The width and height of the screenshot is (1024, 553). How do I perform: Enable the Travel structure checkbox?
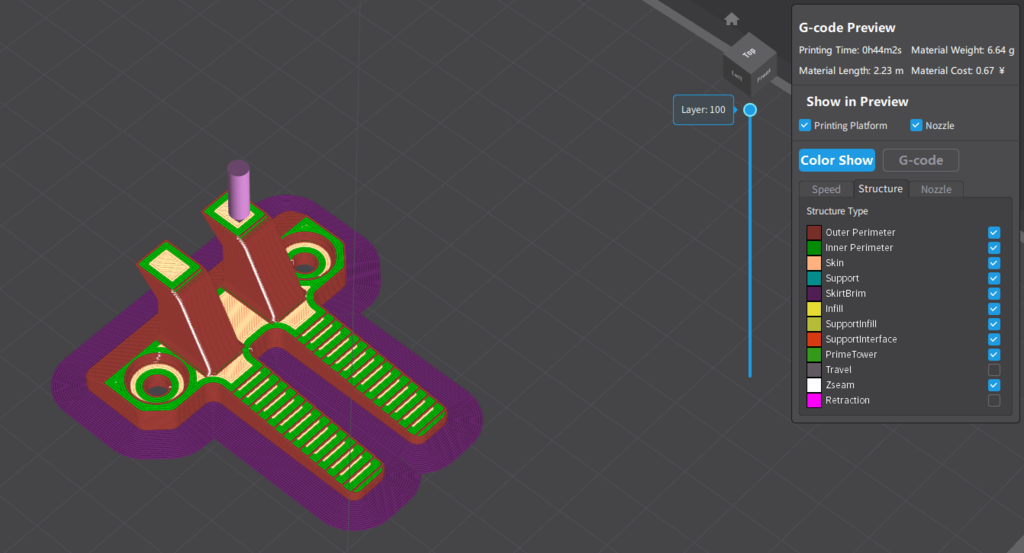click(x=993, y=370)
